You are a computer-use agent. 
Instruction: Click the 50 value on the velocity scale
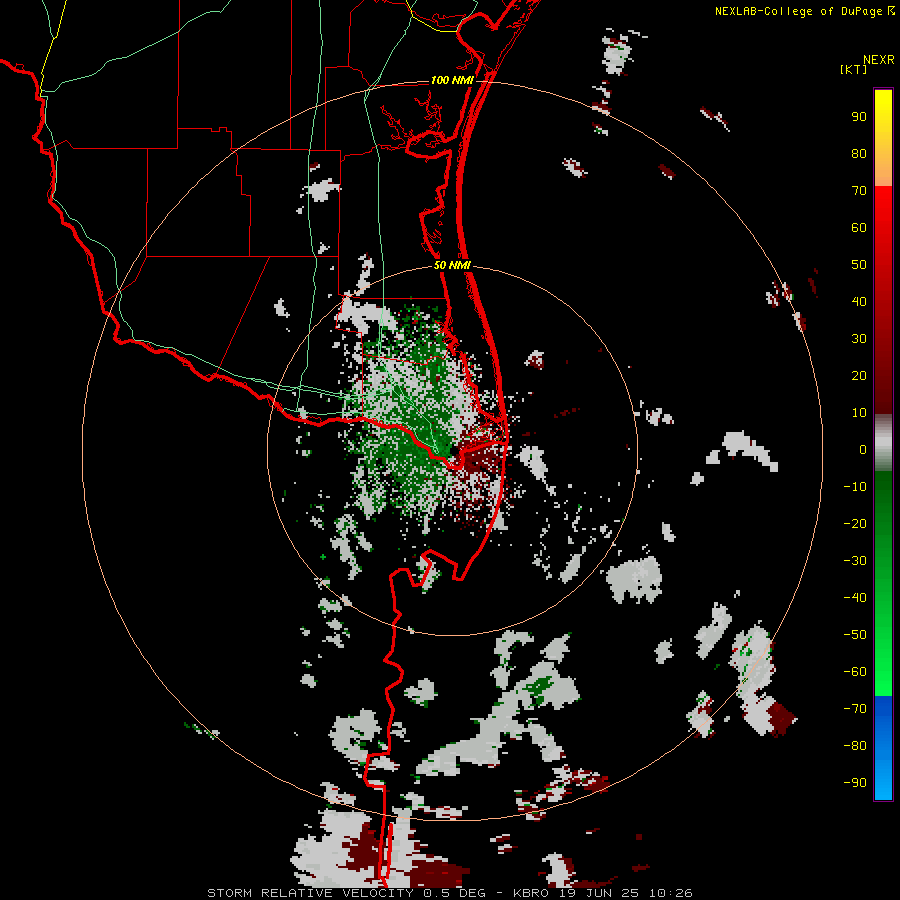[x=859, y=265]
